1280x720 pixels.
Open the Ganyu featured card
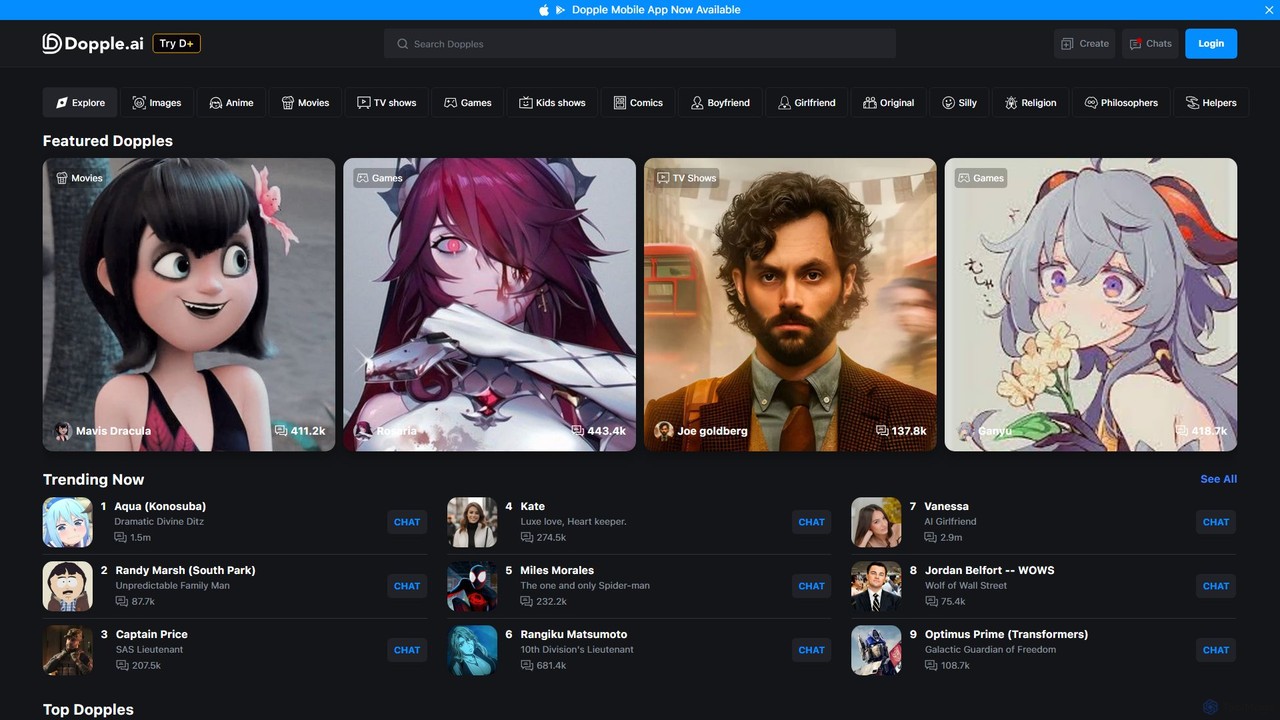click(x=1091, y=304)
